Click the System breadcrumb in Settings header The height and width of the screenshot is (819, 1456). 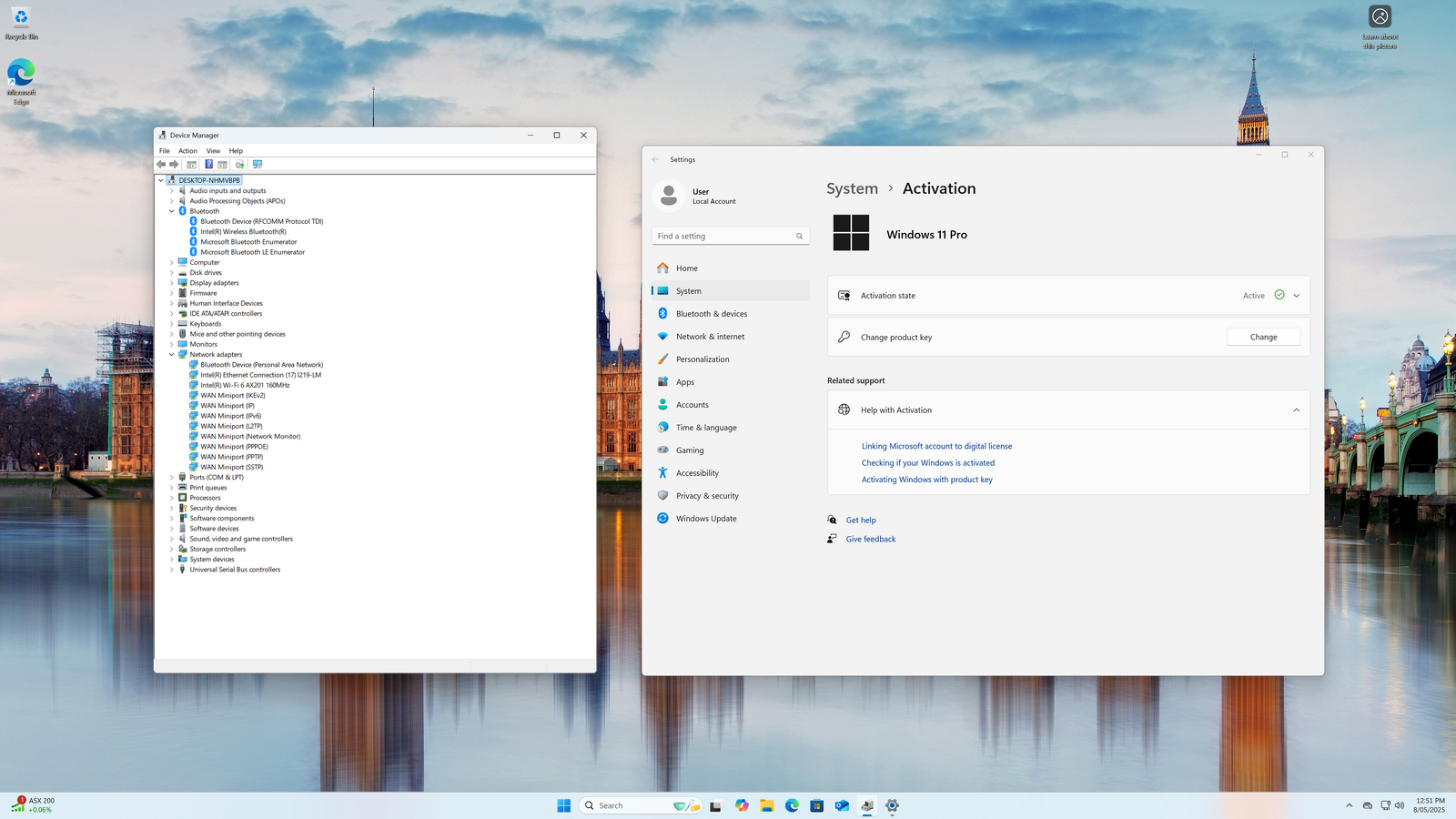click(x=852, y=188)
